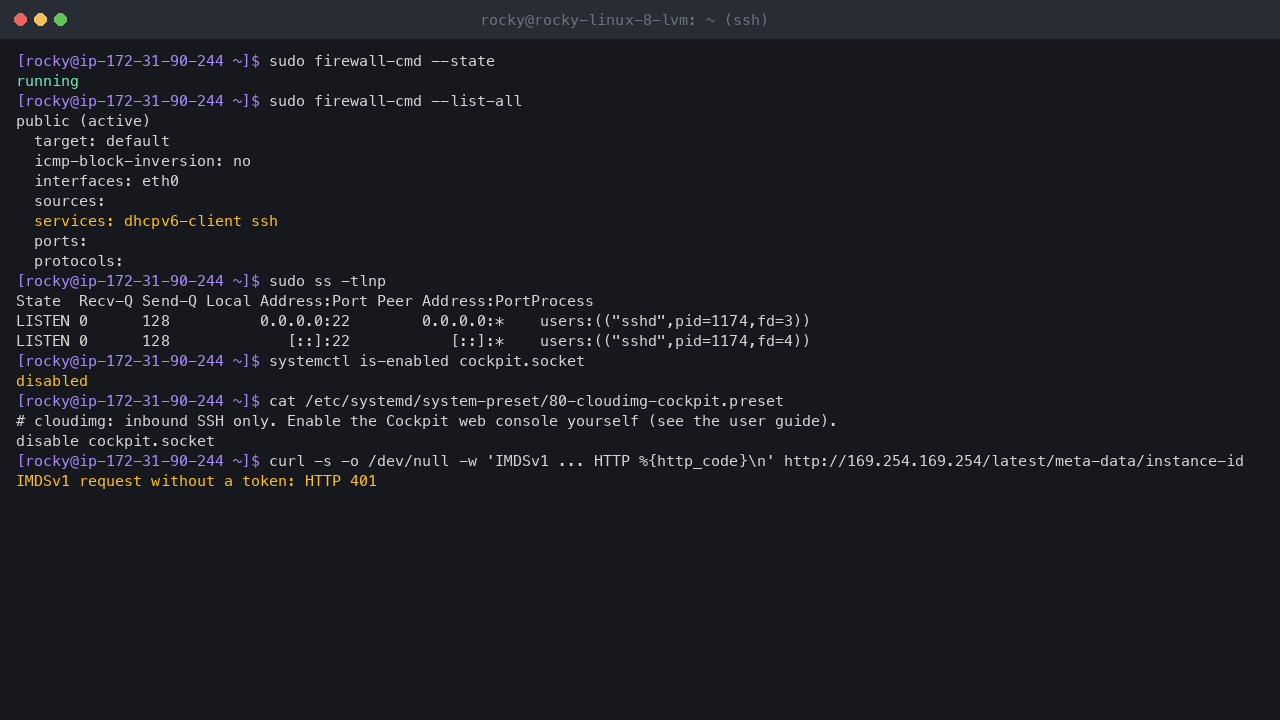1280x720 pixels.
Task: Click the command "systemctl is-enabled cockpit.socket"
Action: [427, 361]
